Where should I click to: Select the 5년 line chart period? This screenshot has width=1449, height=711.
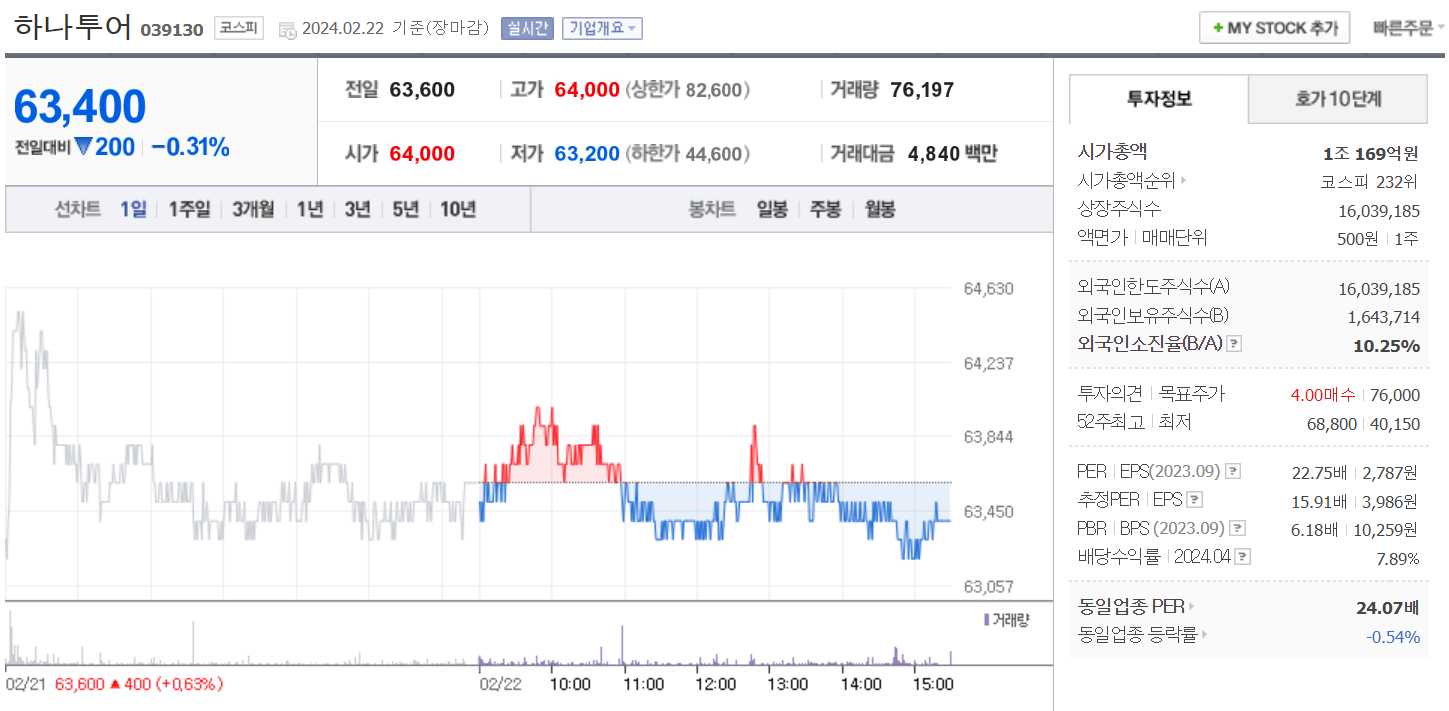[x=405, y=209]
